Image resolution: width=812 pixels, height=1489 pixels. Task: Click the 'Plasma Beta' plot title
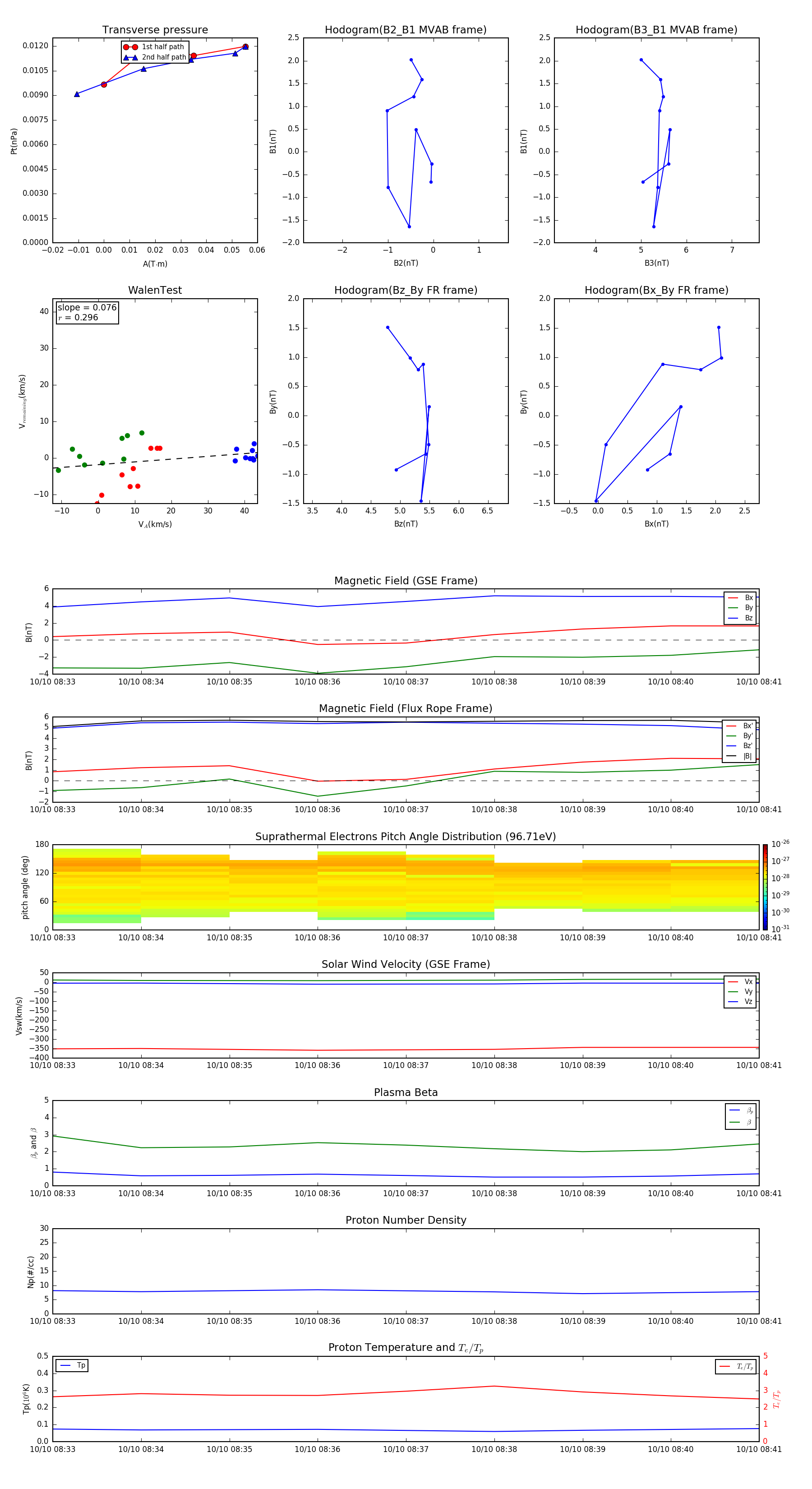pos(406,1092)
